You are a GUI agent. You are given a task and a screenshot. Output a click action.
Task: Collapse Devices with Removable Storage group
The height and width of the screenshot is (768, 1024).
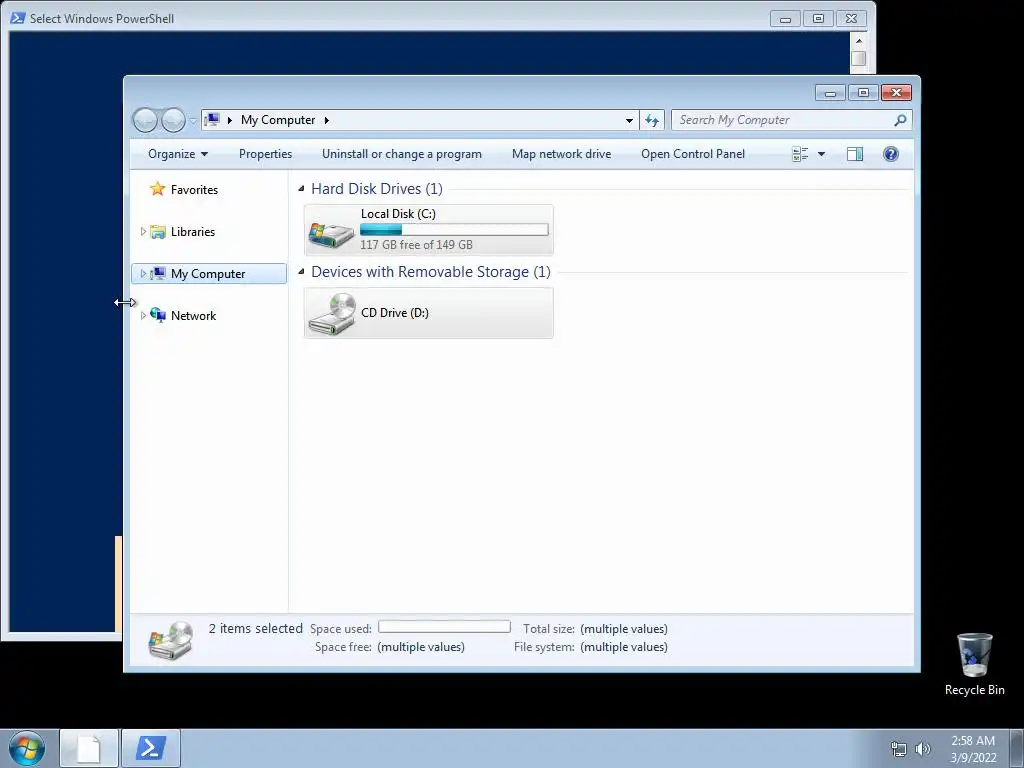(301, 272)
